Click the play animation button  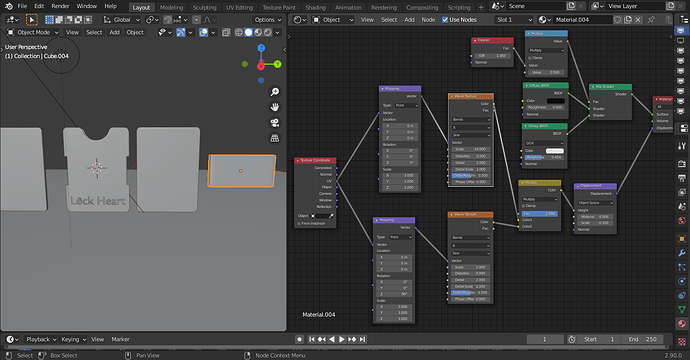[341, 339]
